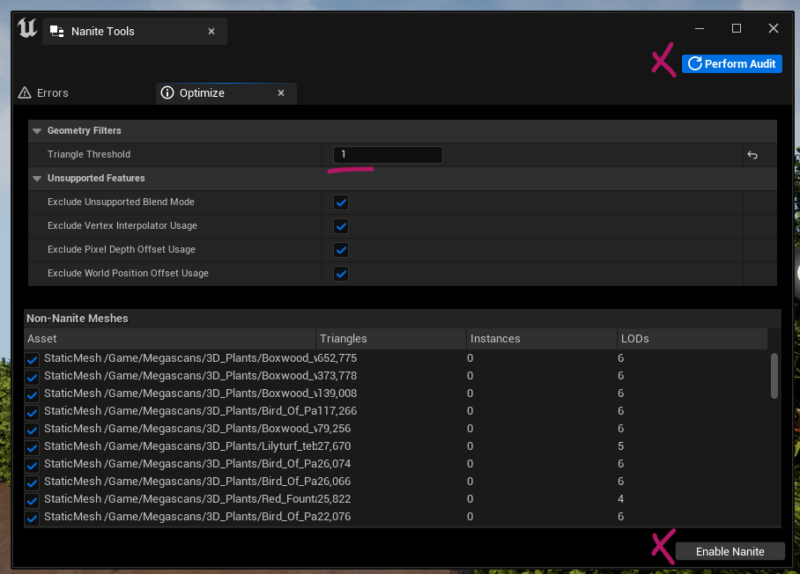Uncheck the Boxwood mesh with 139,008 triangles

coord(32,394)
